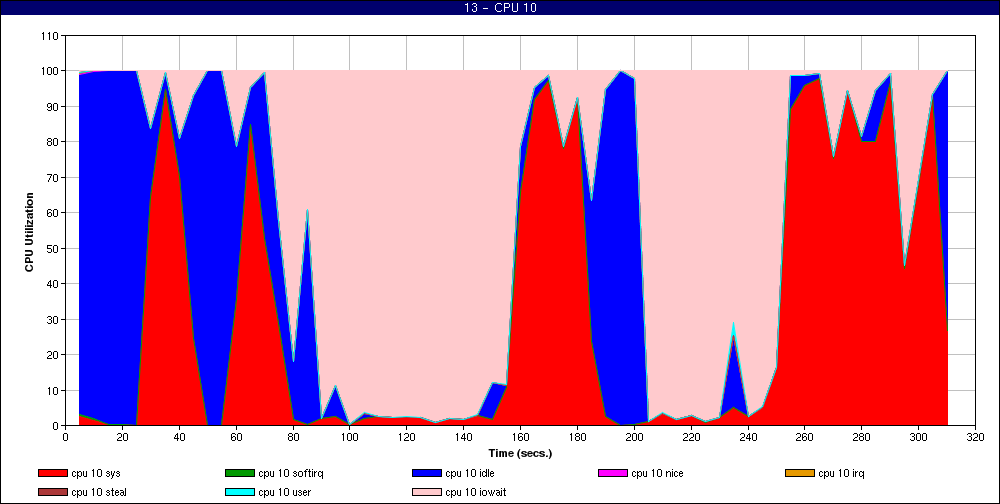Select the "cpu 10 user" legend label
Viewport: 1000px width, 504px height.
286,492
